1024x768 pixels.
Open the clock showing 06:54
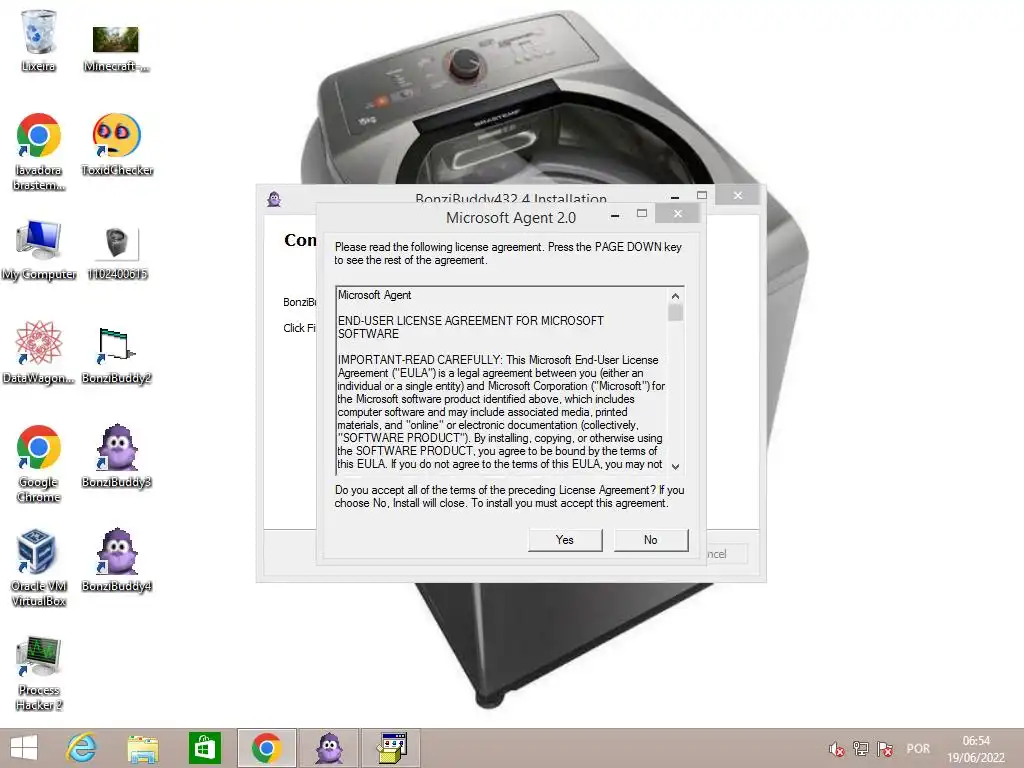click(x=976, y=749)
